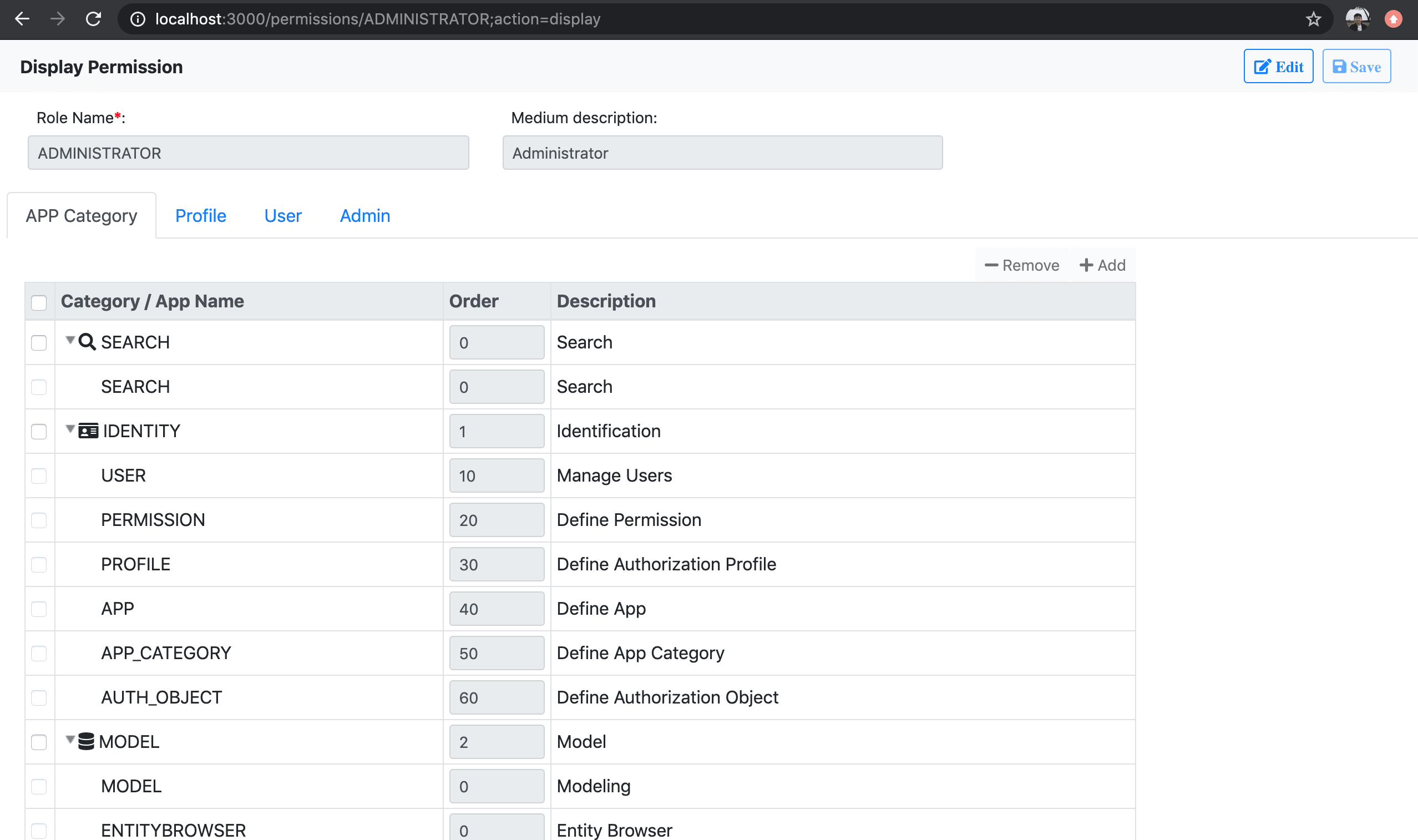Click the disk icon in the Save button
1418x840 pixels.
point(1338,66)
